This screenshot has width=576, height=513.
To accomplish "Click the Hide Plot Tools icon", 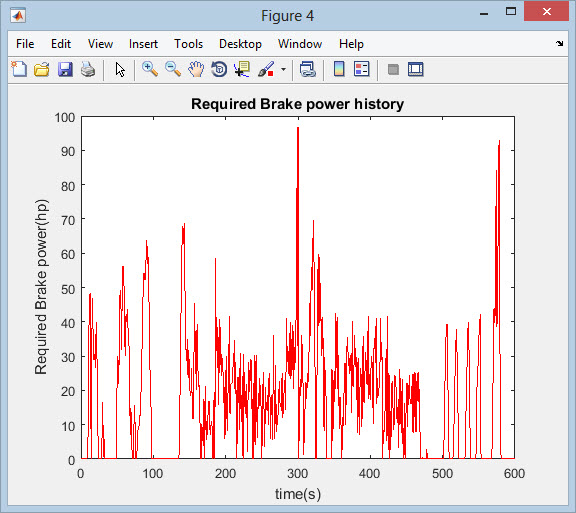I will pos(393,69).
